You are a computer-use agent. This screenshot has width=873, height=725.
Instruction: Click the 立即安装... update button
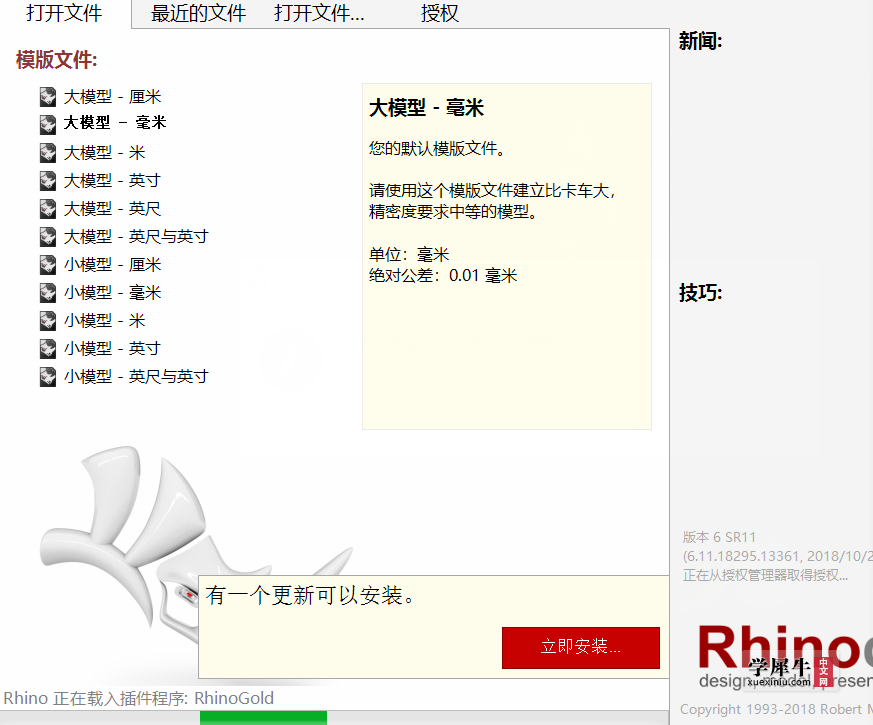pos(581,648)
